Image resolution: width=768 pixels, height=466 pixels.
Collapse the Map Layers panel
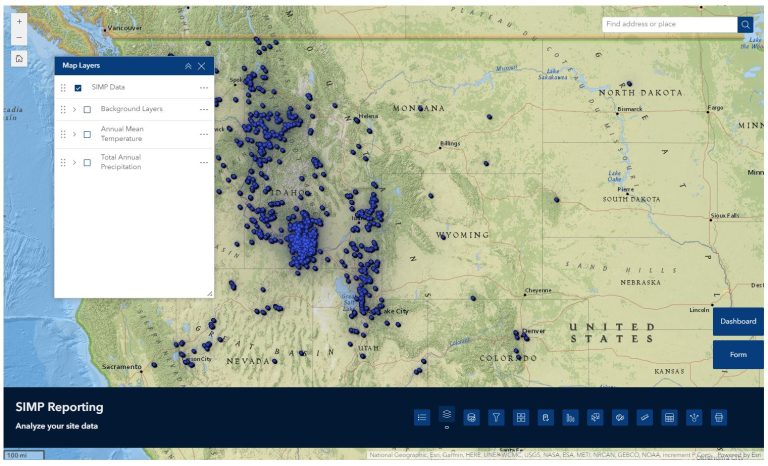[187, 66]
